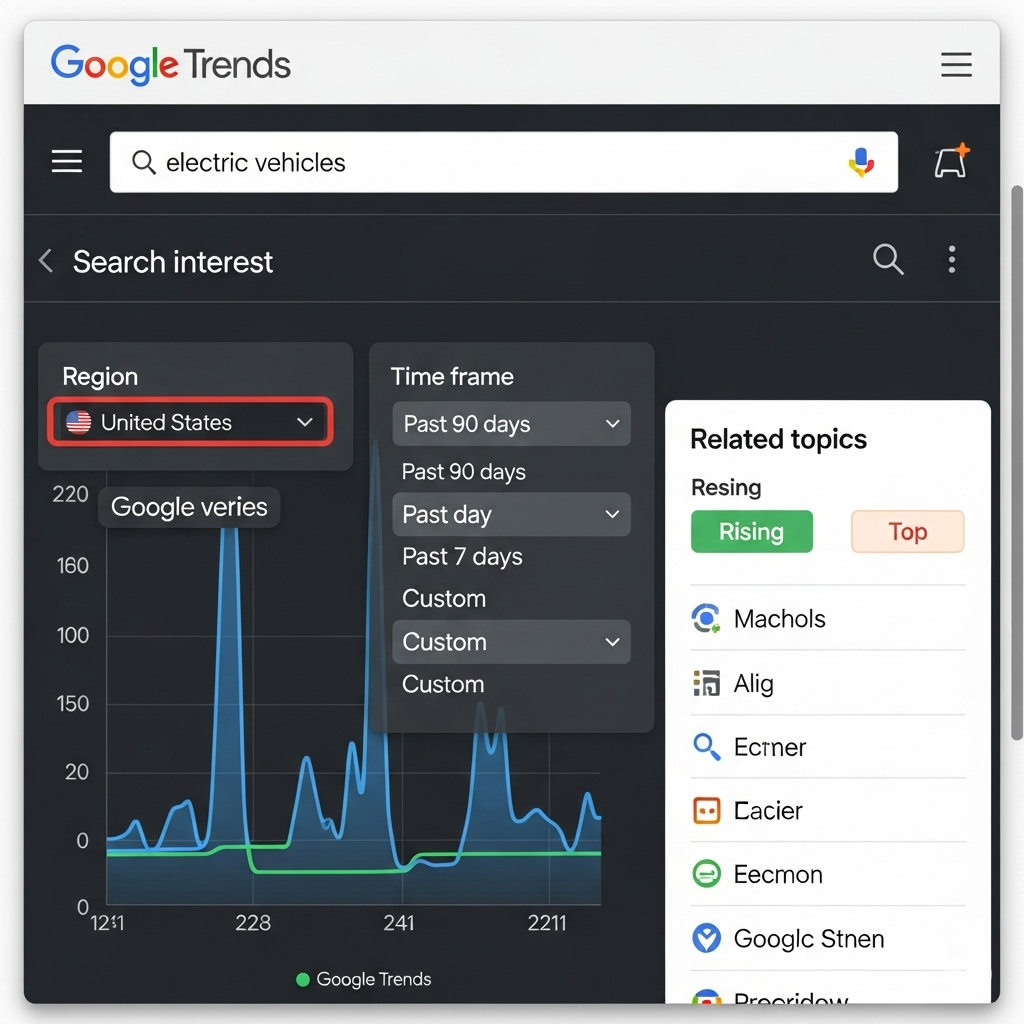Click the notification bell icon
The image size is (1024, 1024).
(x=950, y=161)
